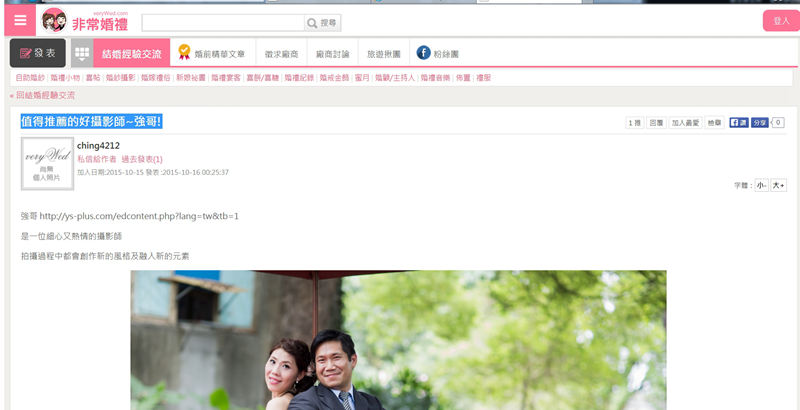Screen dimensions: 800x410
Task: Open the 粉絲團 tab
Action: (446, 54)
